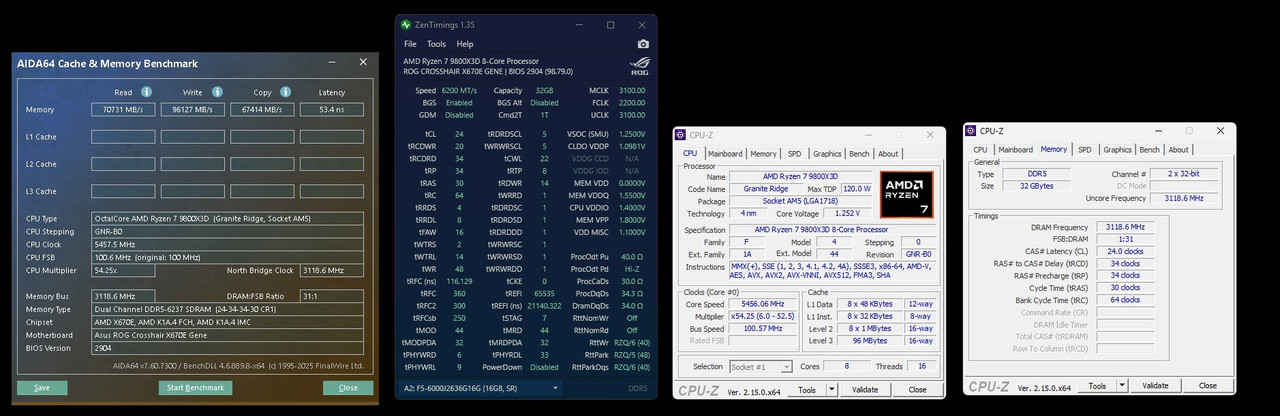
Task: Open the Tools menu in ZenTimings
Action: (x=436, y=44)
